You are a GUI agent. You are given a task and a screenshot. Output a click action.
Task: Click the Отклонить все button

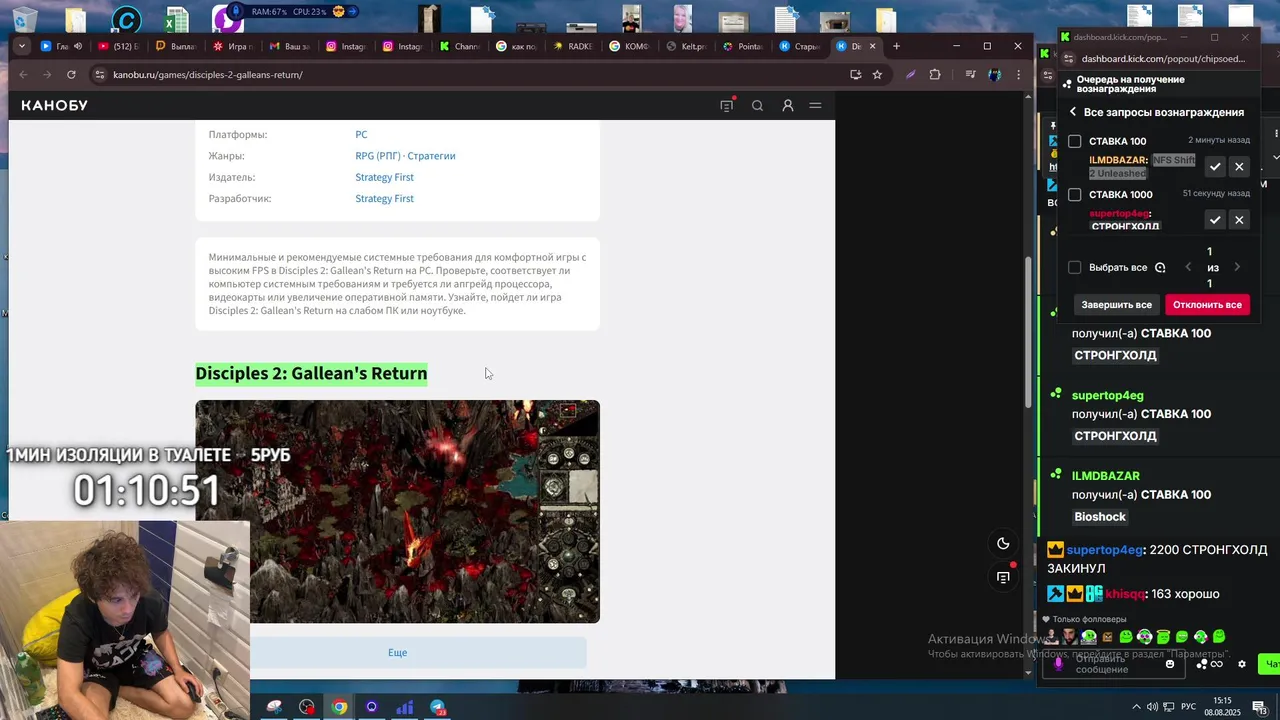click(1207, 304)
